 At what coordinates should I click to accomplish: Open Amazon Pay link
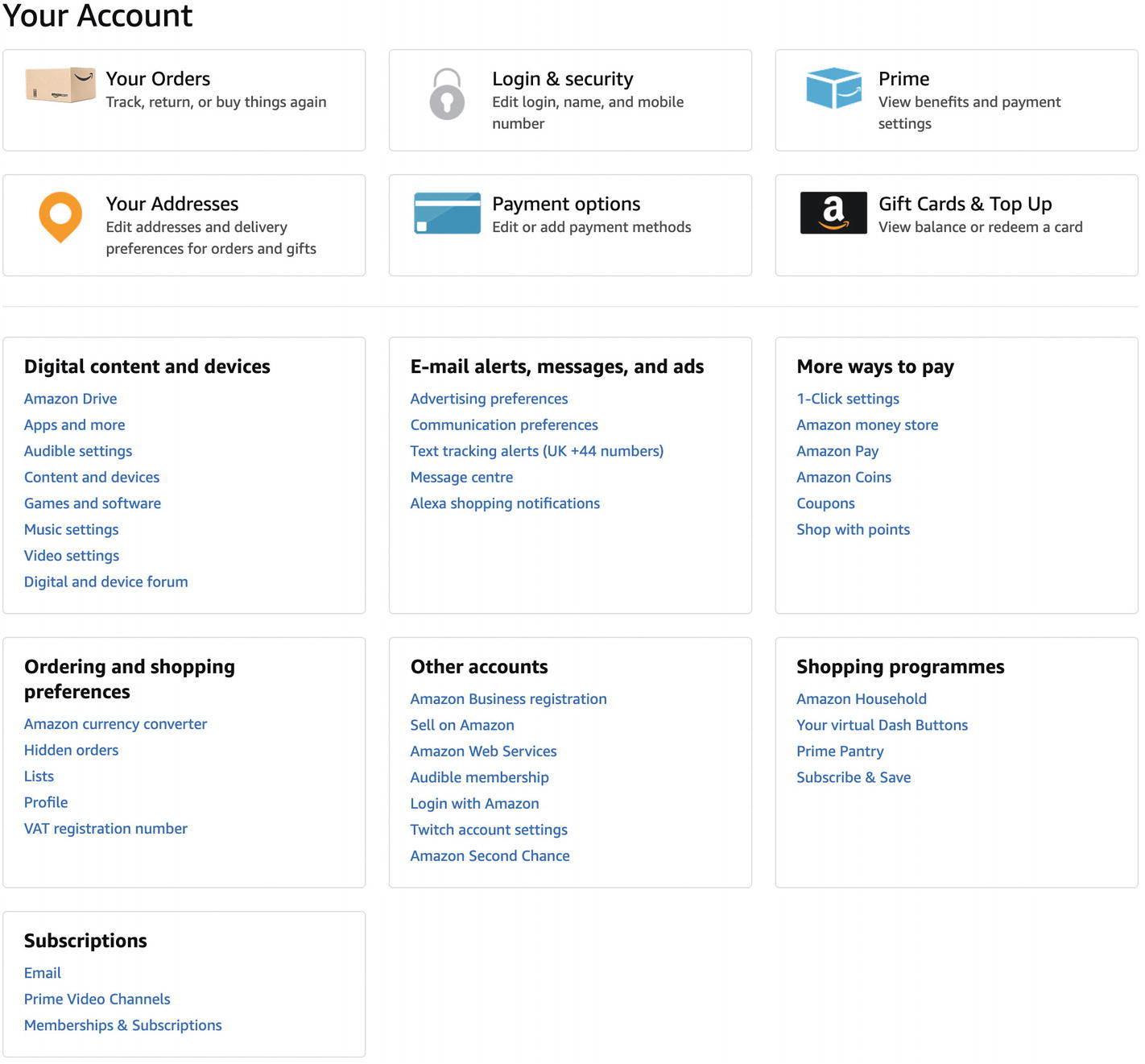pyautogui.click(x=837, y=451)
